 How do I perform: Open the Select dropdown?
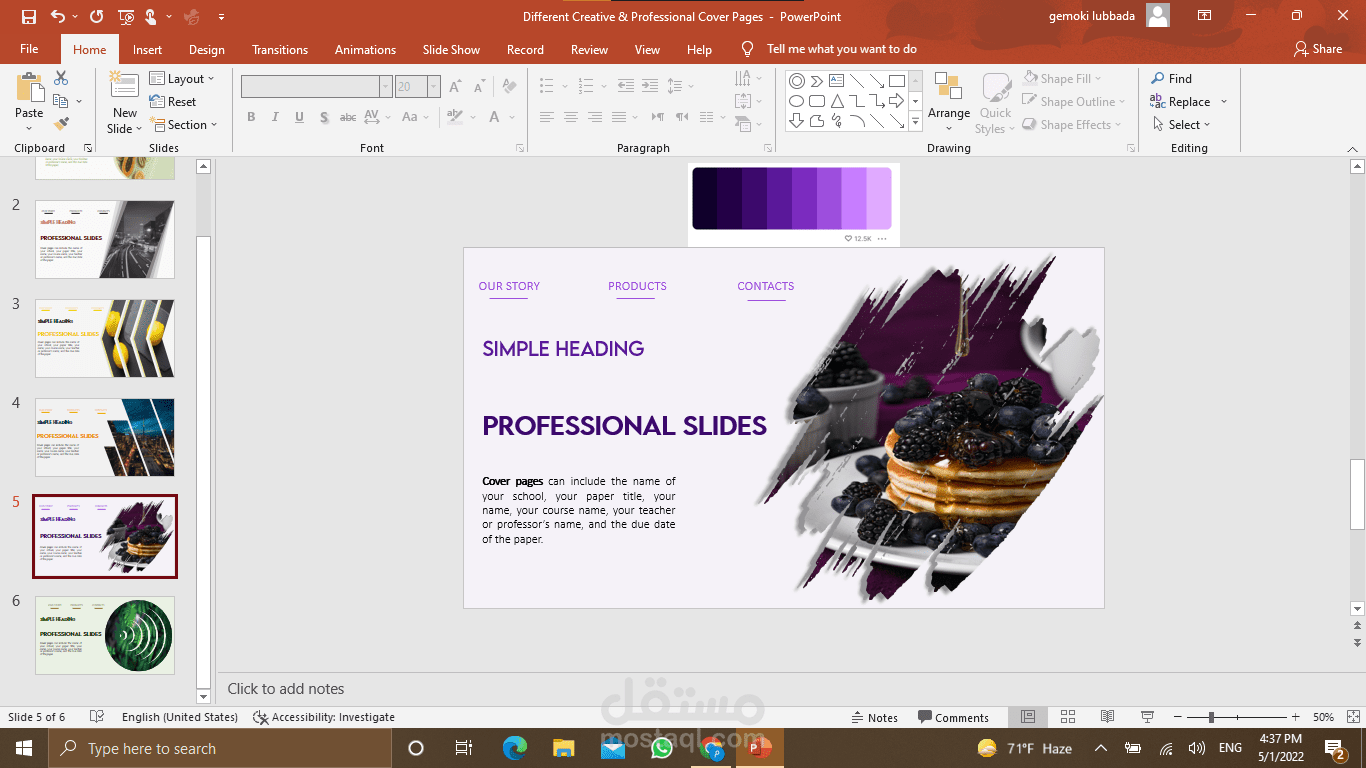pos(1180,125)
